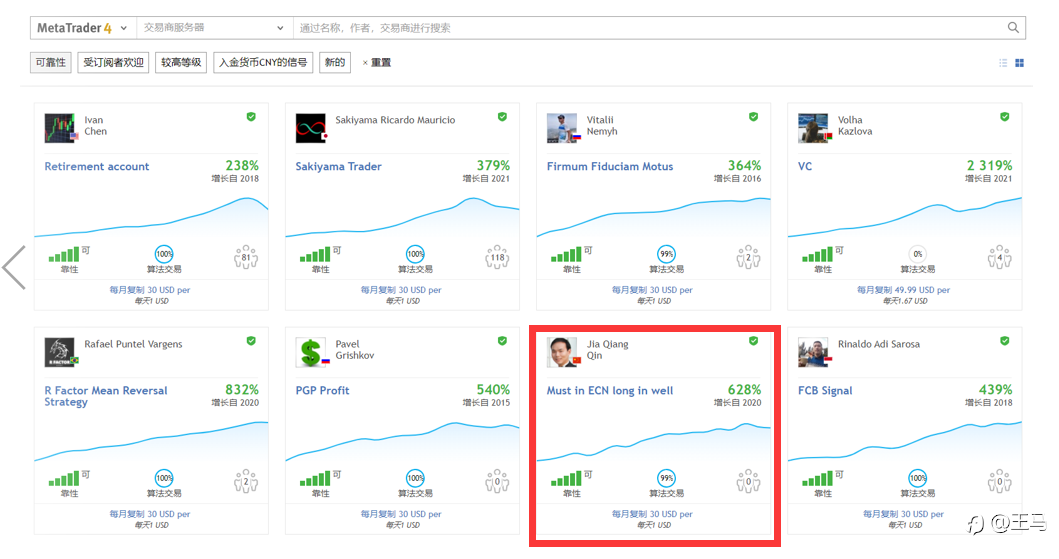Open Must in ECN long in well

[610, 390]
